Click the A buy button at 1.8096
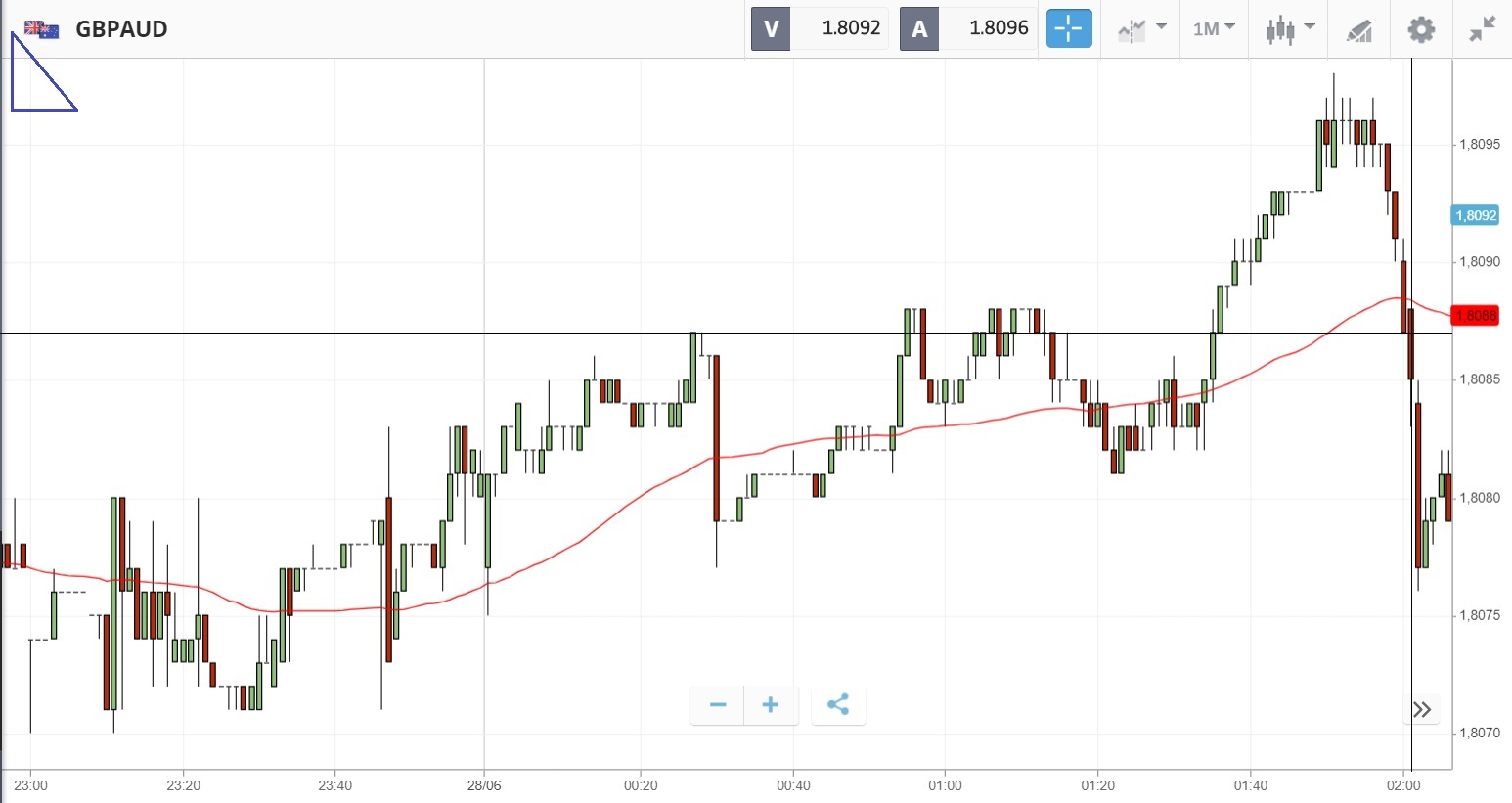1512x803 pixels. [967, 28]
